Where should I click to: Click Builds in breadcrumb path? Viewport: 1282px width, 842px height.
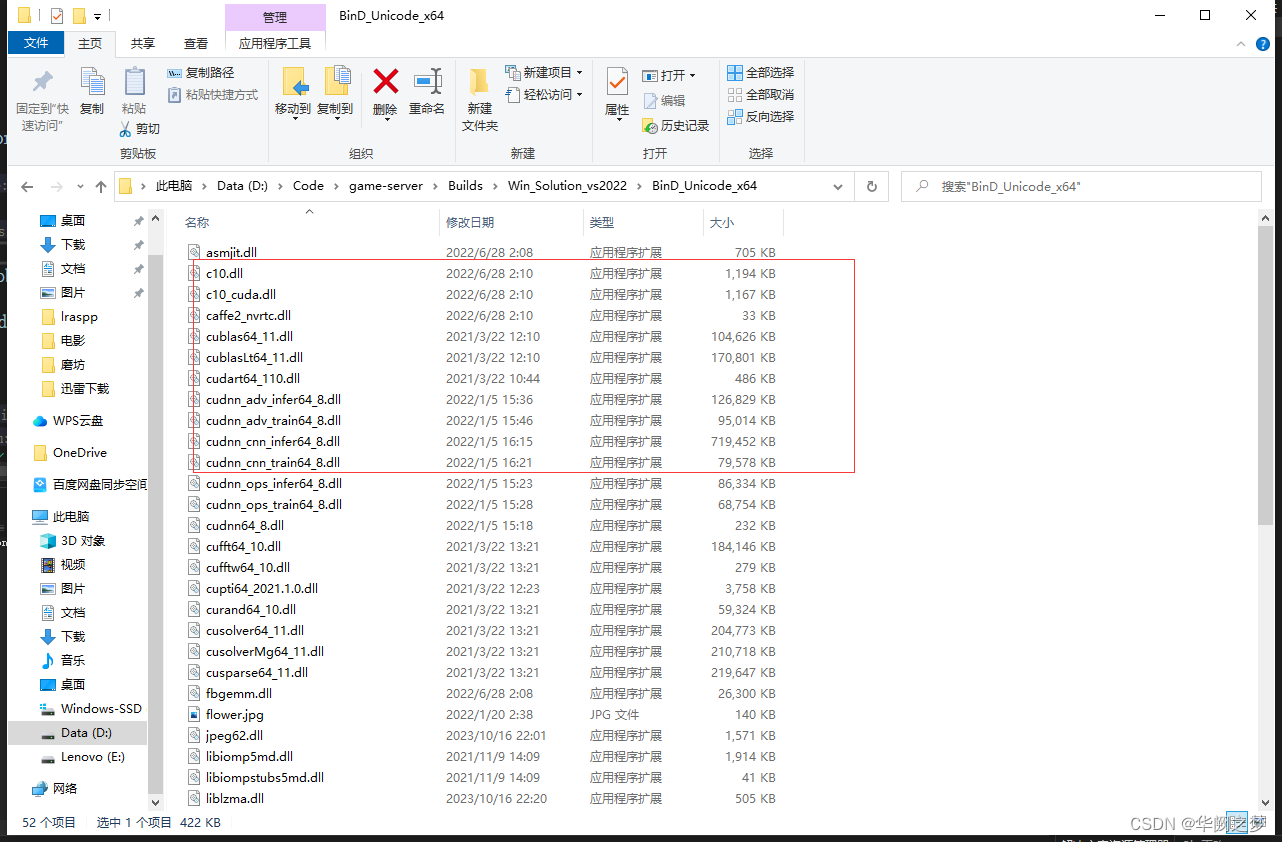(465, 186)
